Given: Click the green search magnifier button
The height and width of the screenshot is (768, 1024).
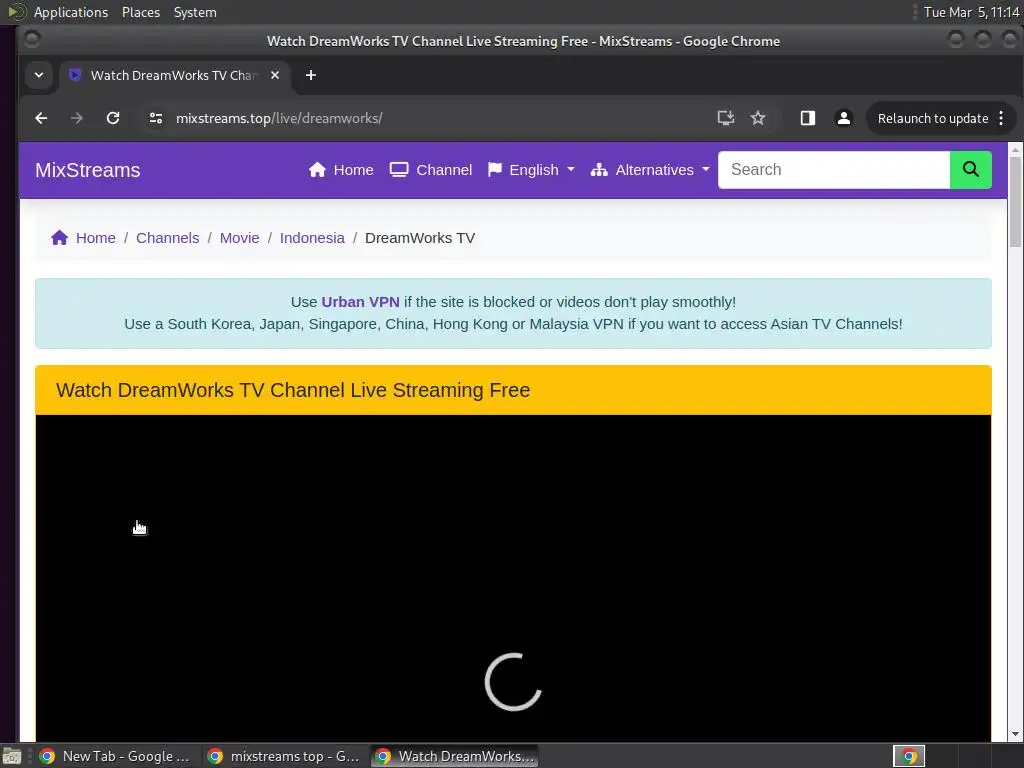Looking at the screenshot, I should 970,170.
